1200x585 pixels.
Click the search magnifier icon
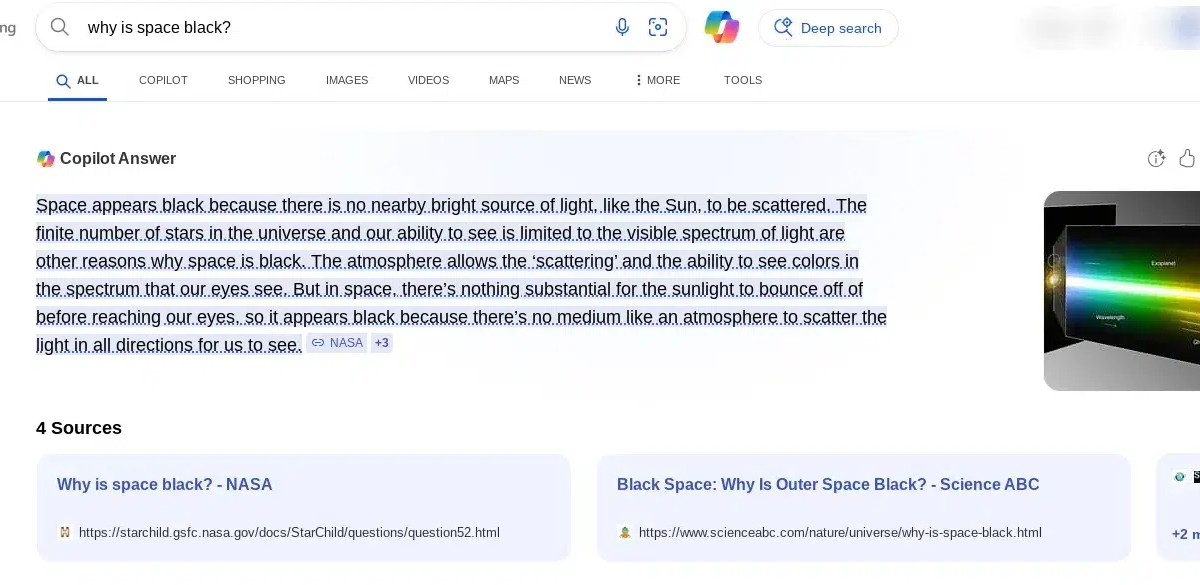click(x=60, y=28)
